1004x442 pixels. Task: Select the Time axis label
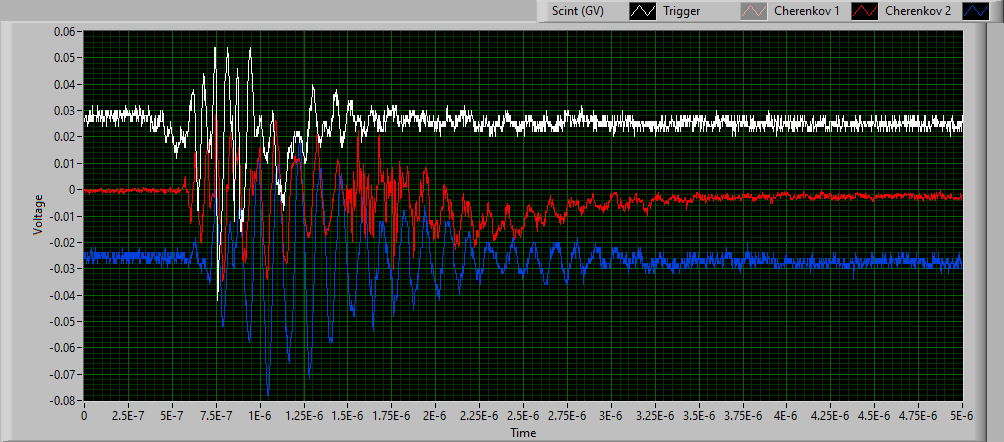pos(523,433)
